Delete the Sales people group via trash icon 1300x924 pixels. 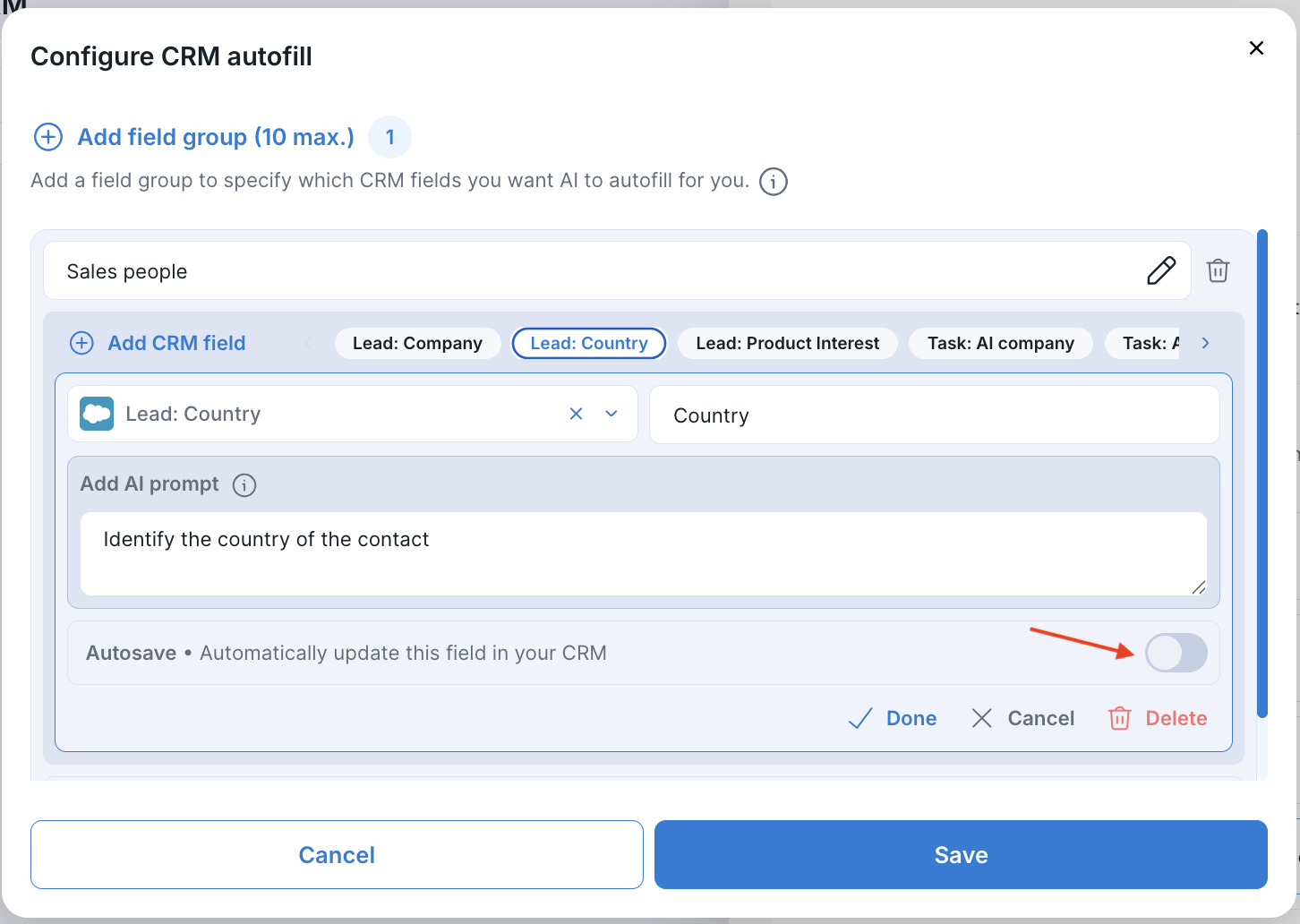[x=1218, y=270]
